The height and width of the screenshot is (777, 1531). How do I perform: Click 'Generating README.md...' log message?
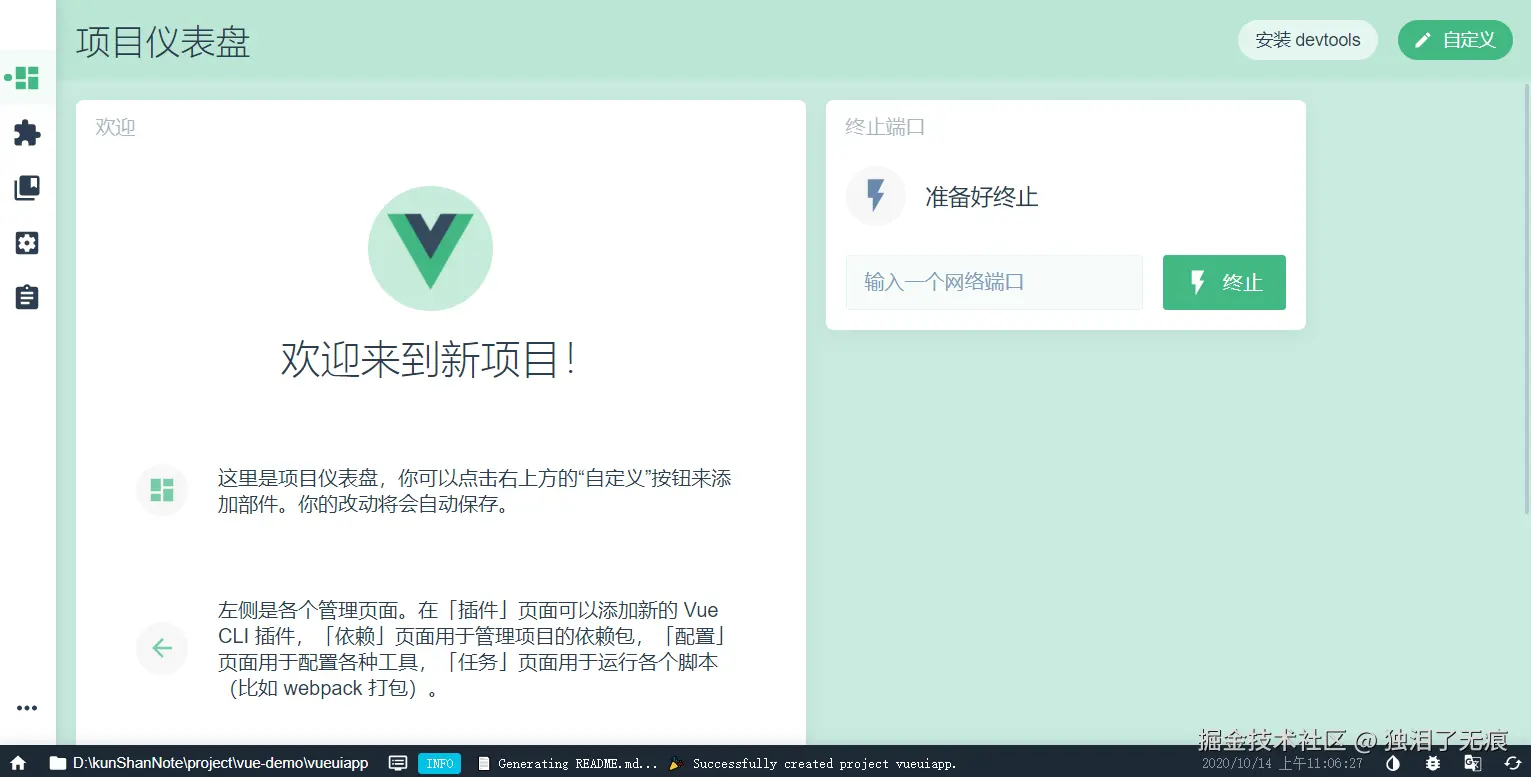point(578,763)
